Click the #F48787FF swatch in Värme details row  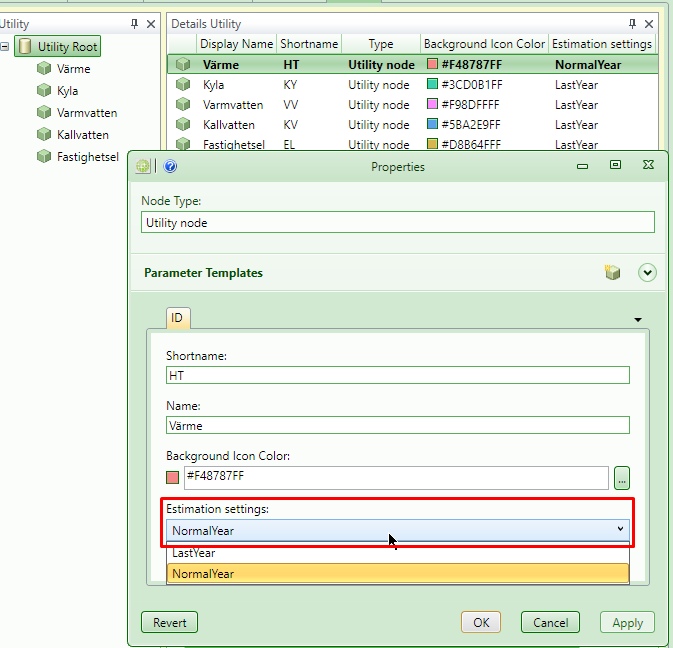pos(432,64)
